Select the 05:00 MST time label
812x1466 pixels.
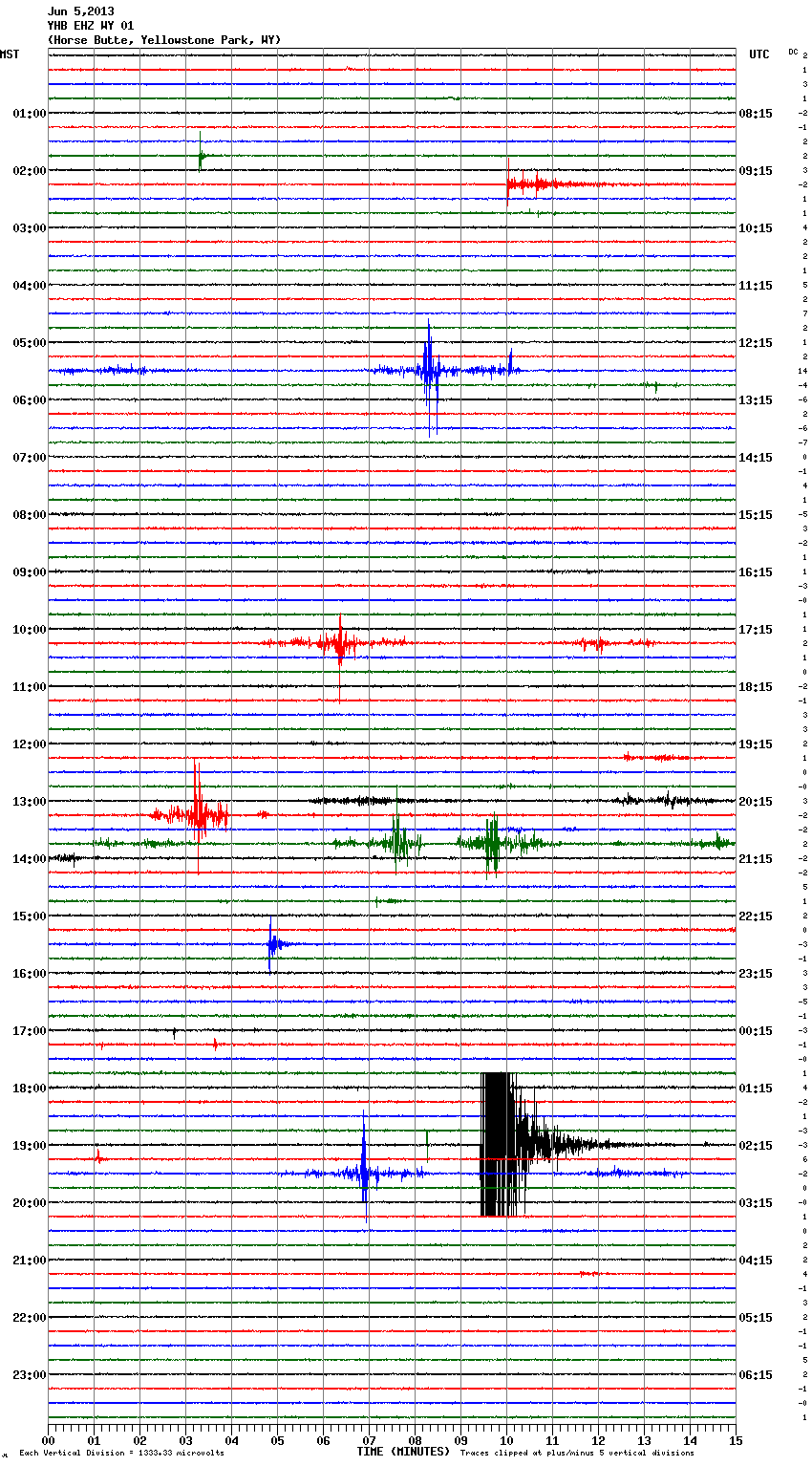pyautogui.click(x=30, y=343)
